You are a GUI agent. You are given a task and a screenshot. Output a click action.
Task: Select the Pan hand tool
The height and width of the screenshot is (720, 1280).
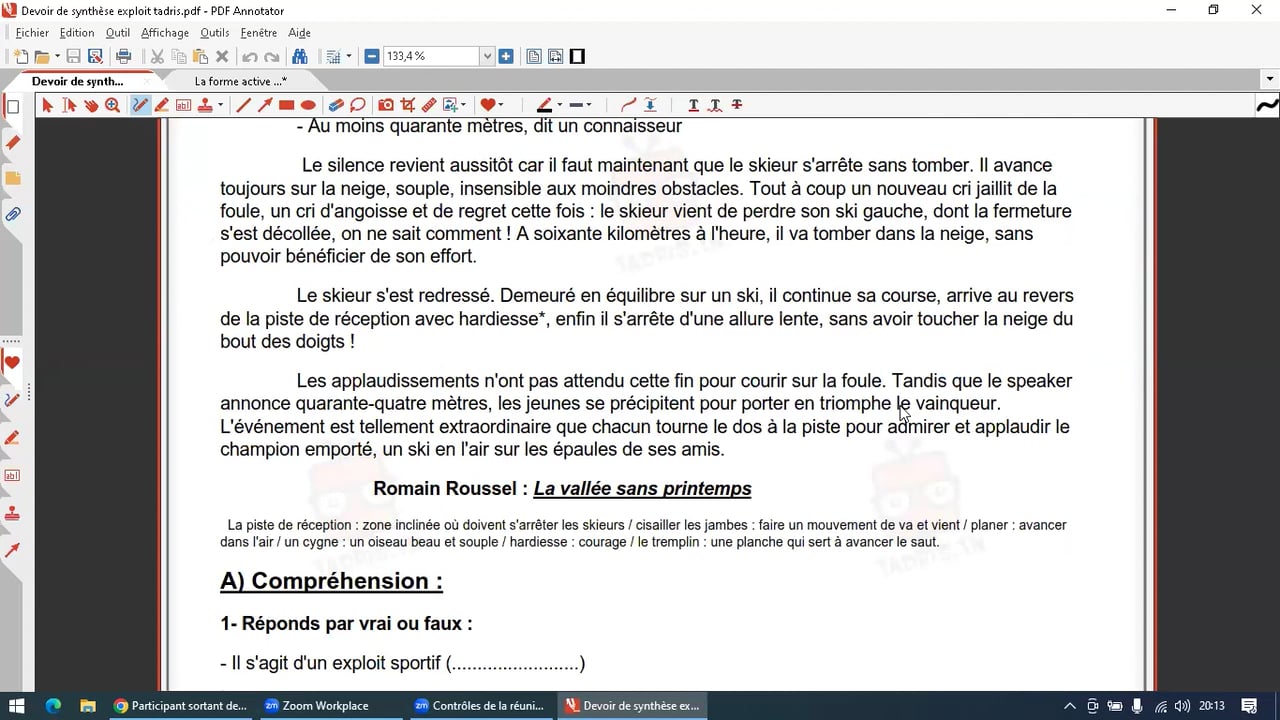click(91, 105)
